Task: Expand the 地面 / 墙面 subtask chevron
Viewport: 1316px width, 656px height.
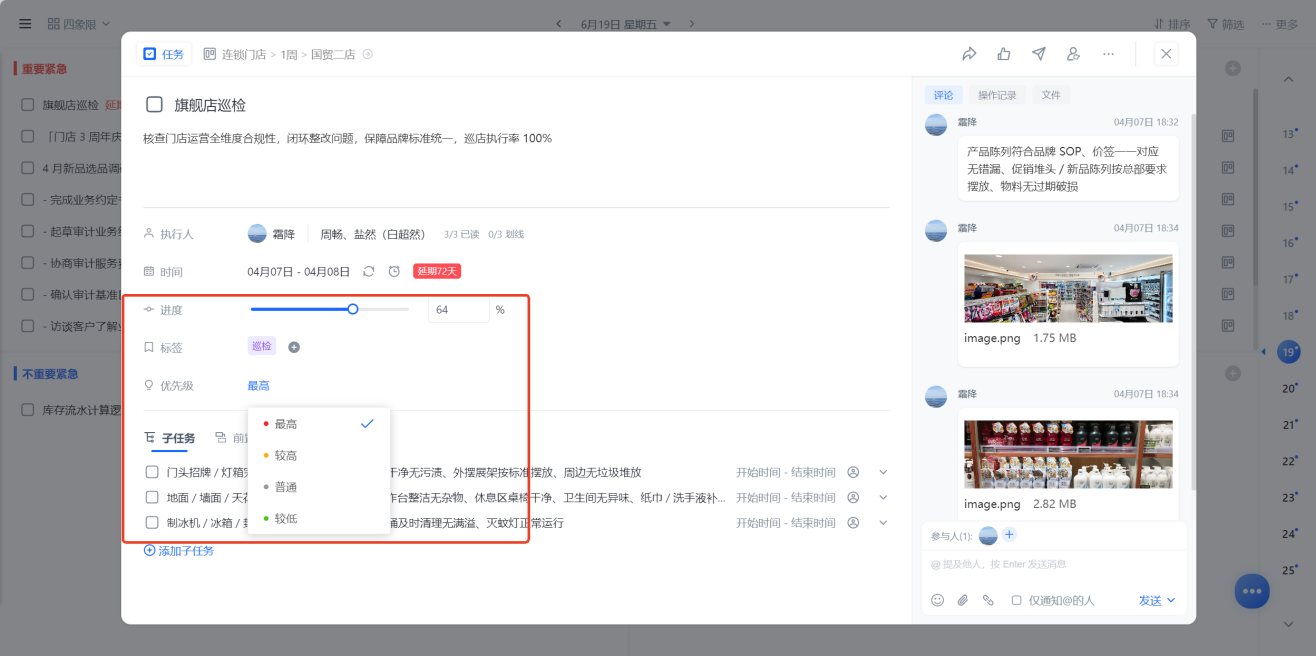Action: (882, 497)
